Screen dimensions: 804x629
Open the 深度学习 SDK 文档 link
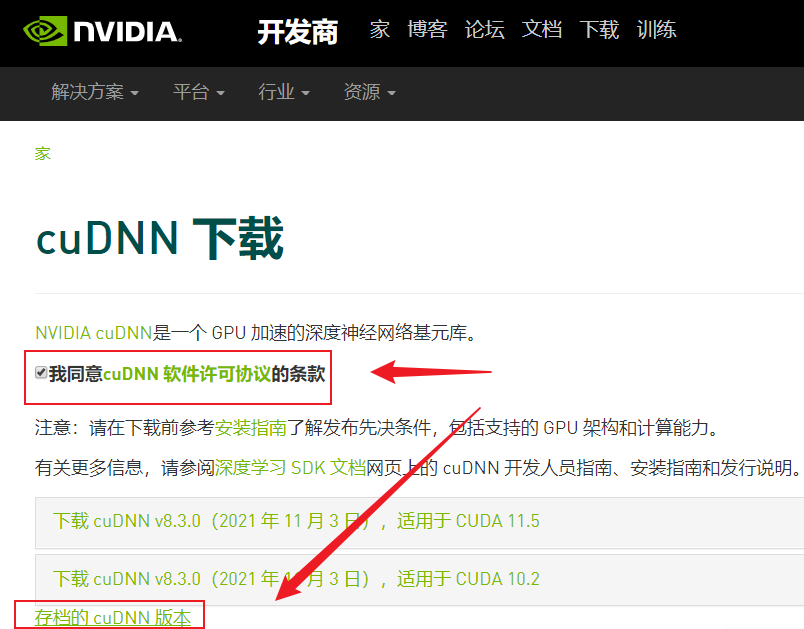click(x=290, y=468)
